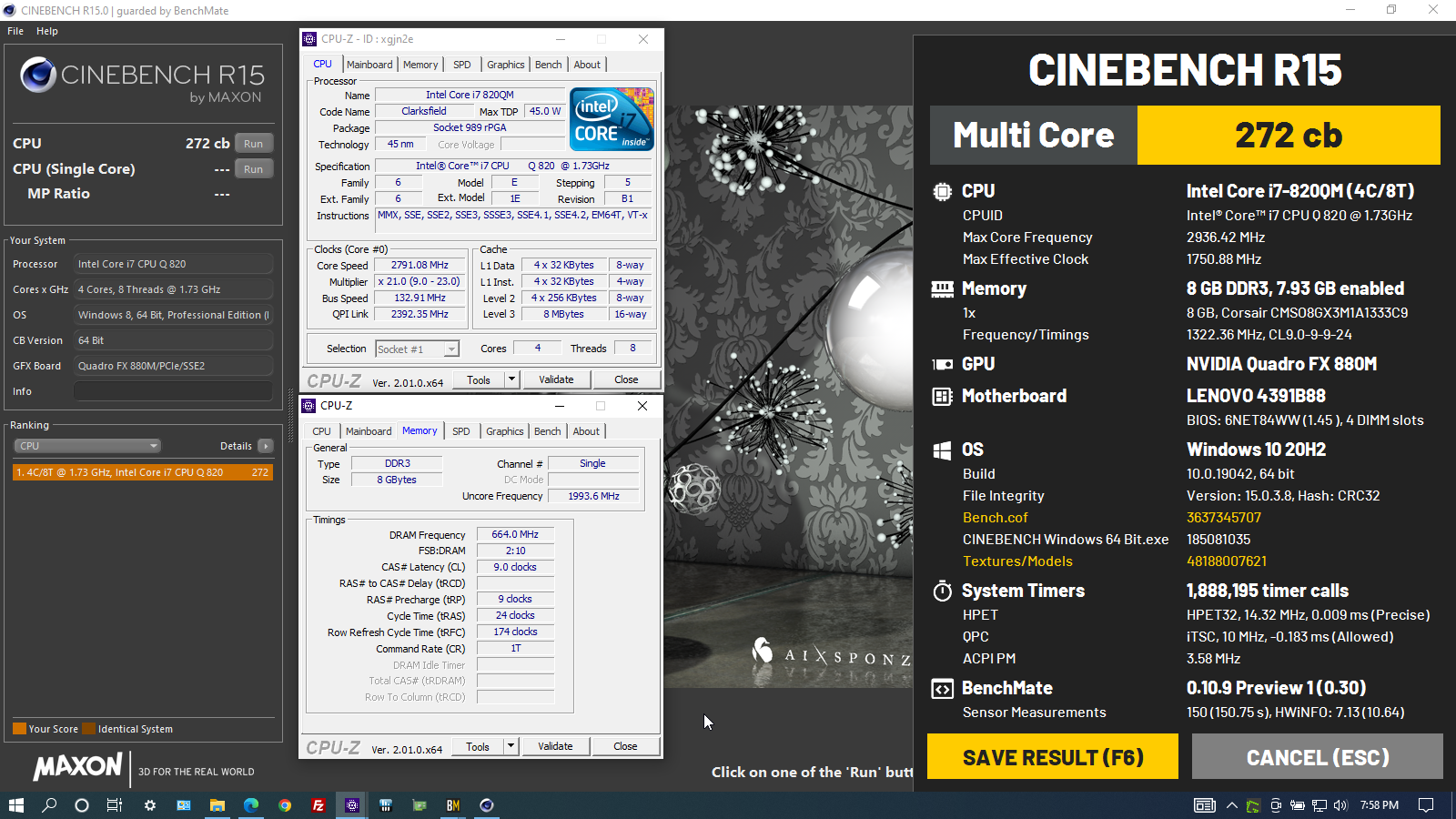Open Graphics tab in CPU-Z xgjn2e window
This screenshot has width=1456, height=819.
click(505, 65)
